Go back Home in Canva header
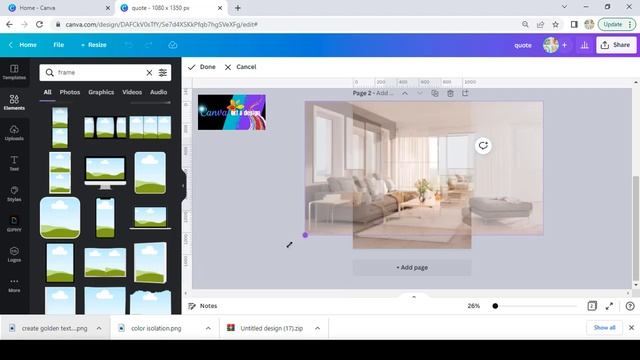Viewport: 640px width, 360px height. 23,45
